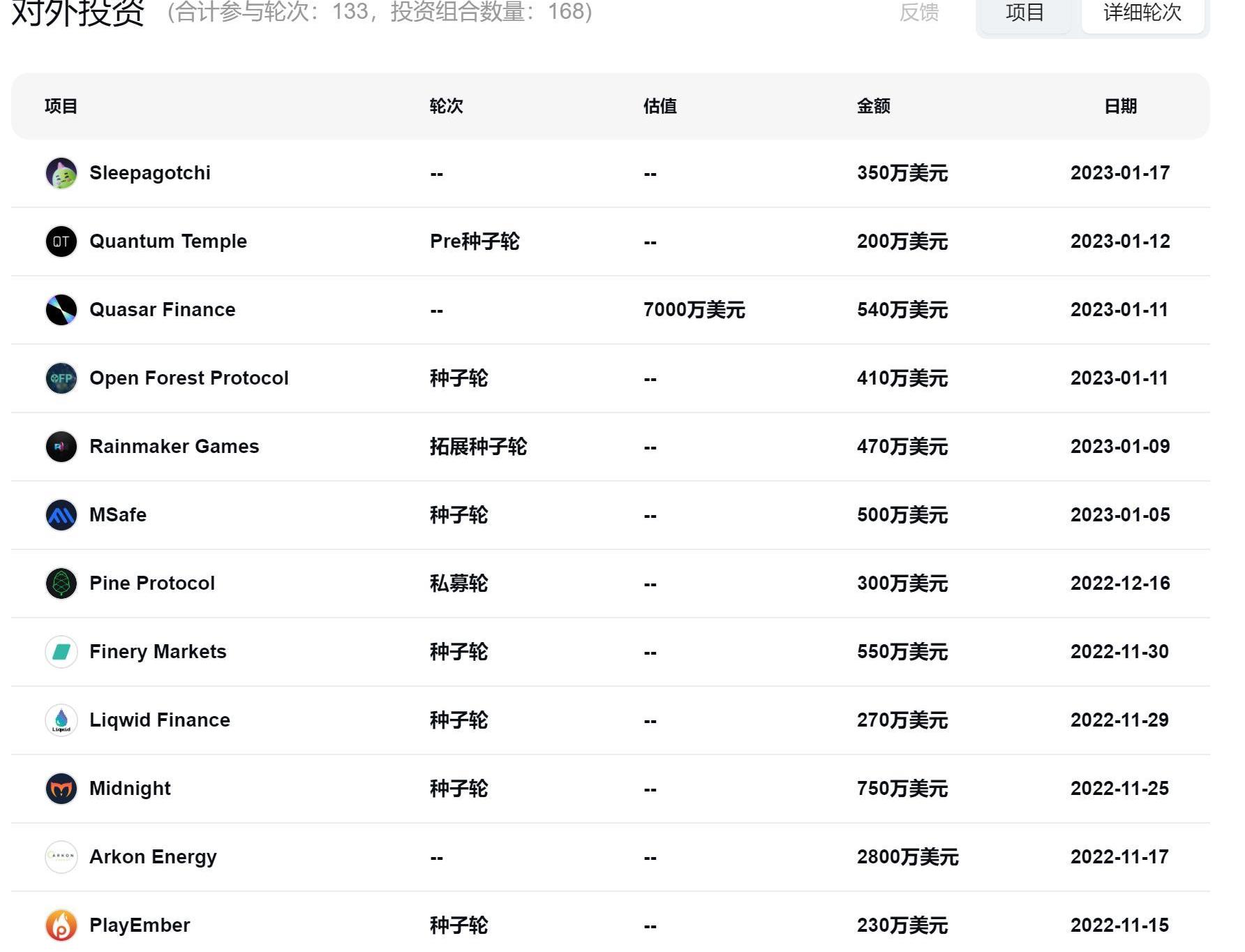This screenshot has width=1245, height=952.
Task: Open the Pine Protocol project link
Action: (152, 583)
